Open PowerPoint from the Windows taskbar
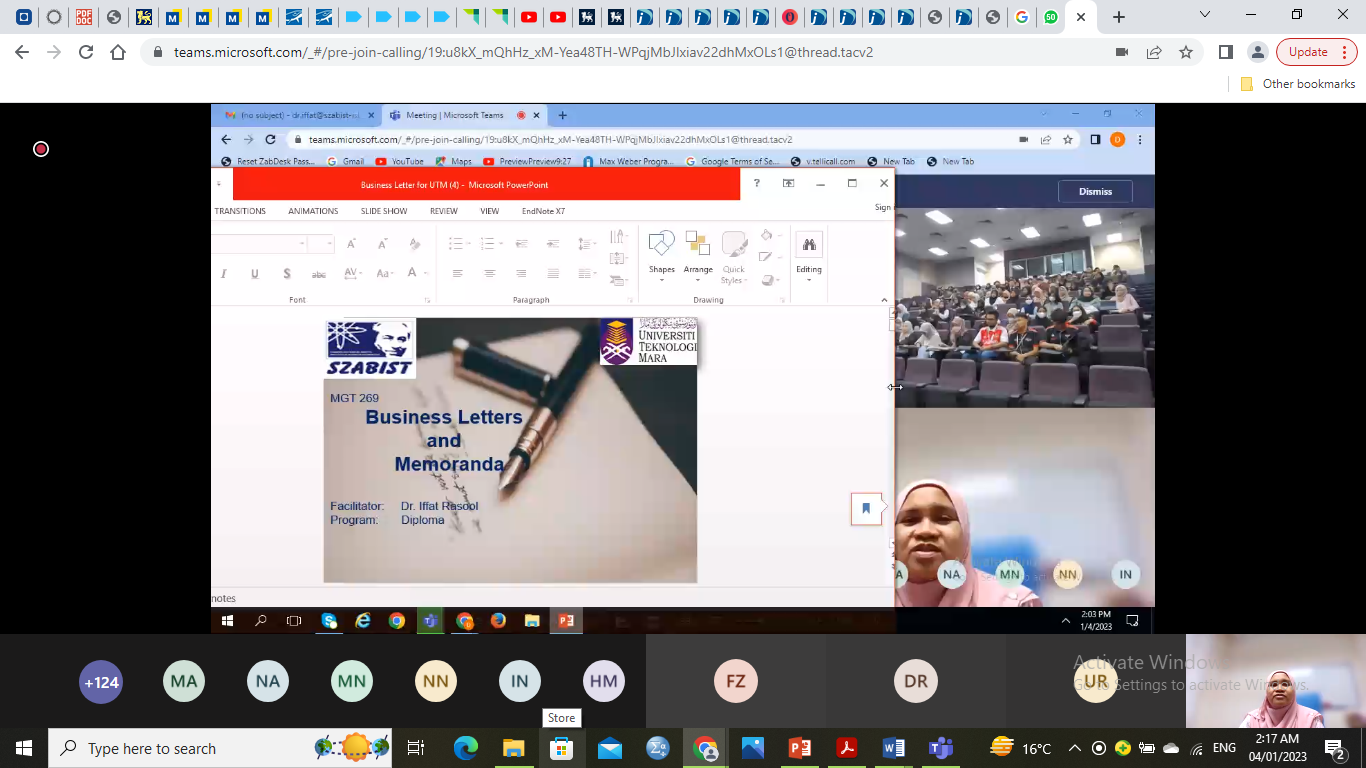 (x=799, y=748)
